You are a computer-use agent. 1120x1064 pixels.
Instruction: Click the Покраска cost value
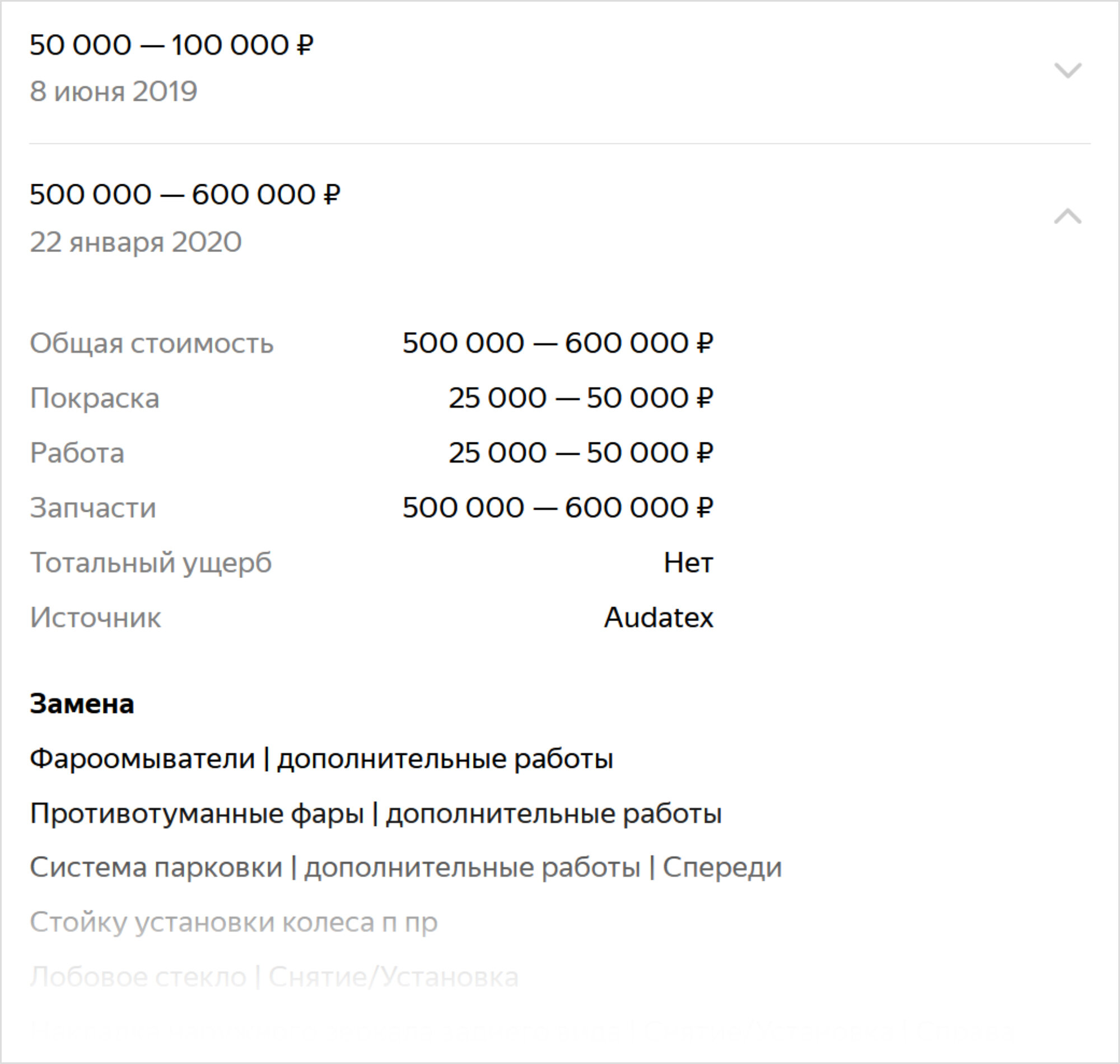click(x=581, y=398)
